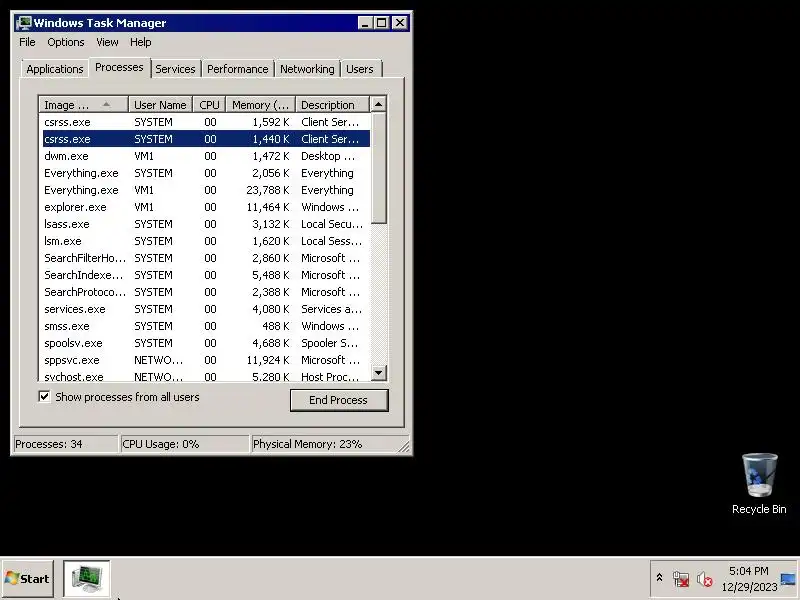This screenshot has width=800, height=600.
Task: Select the dwm.exe process
Action: 206,156
